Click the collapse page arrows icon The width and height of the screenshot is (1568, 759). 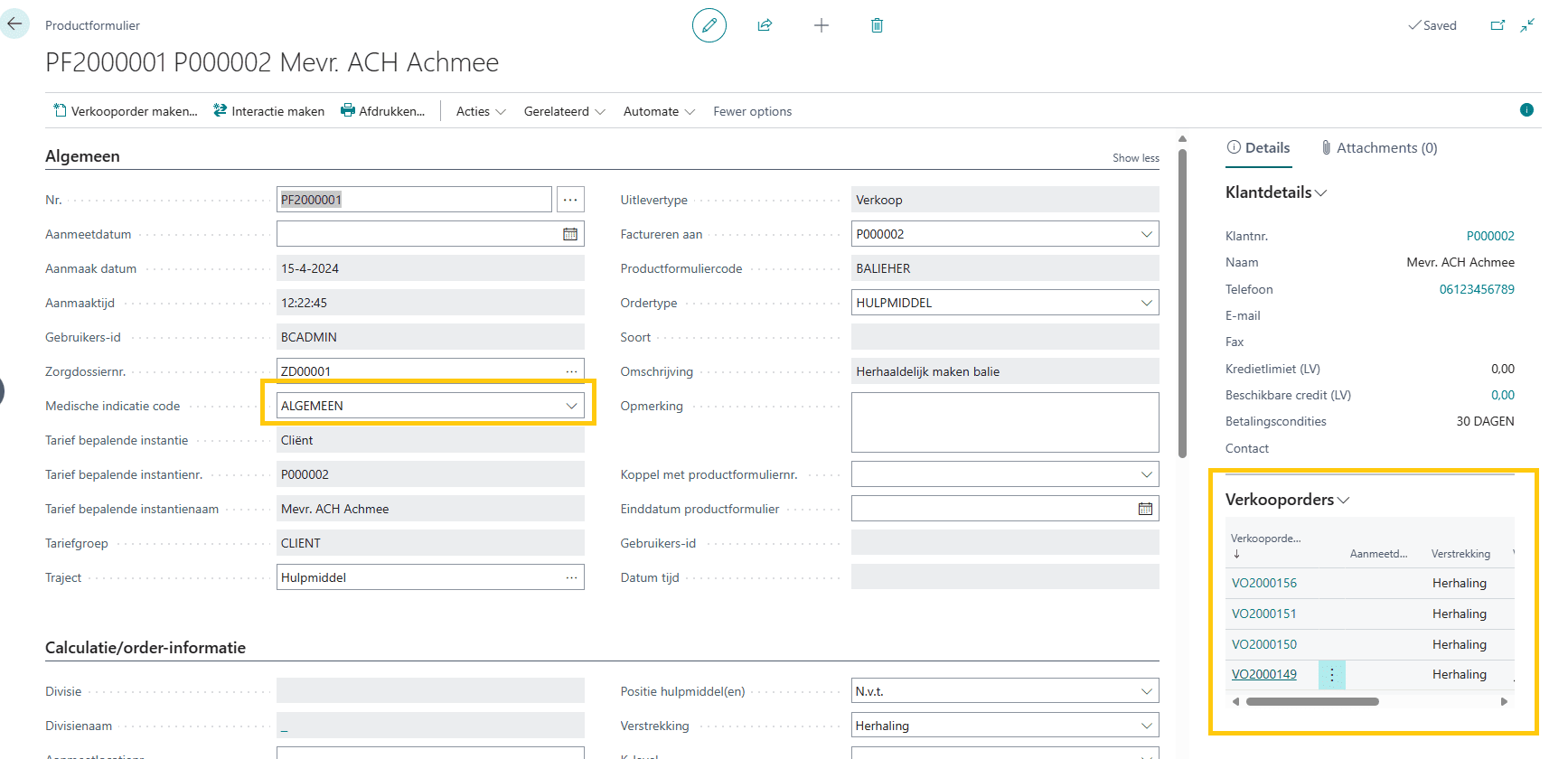[1527, 25]
